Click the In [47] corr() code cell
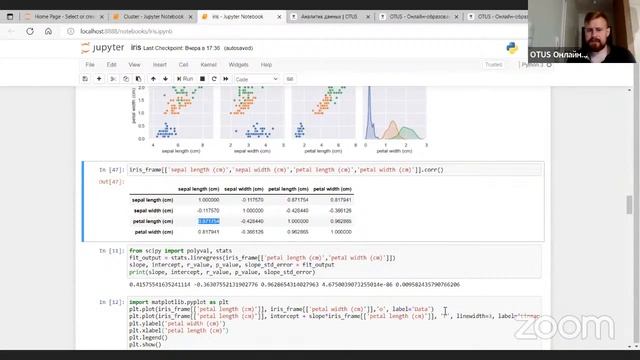The image size is (640, 360). point(335,170)
